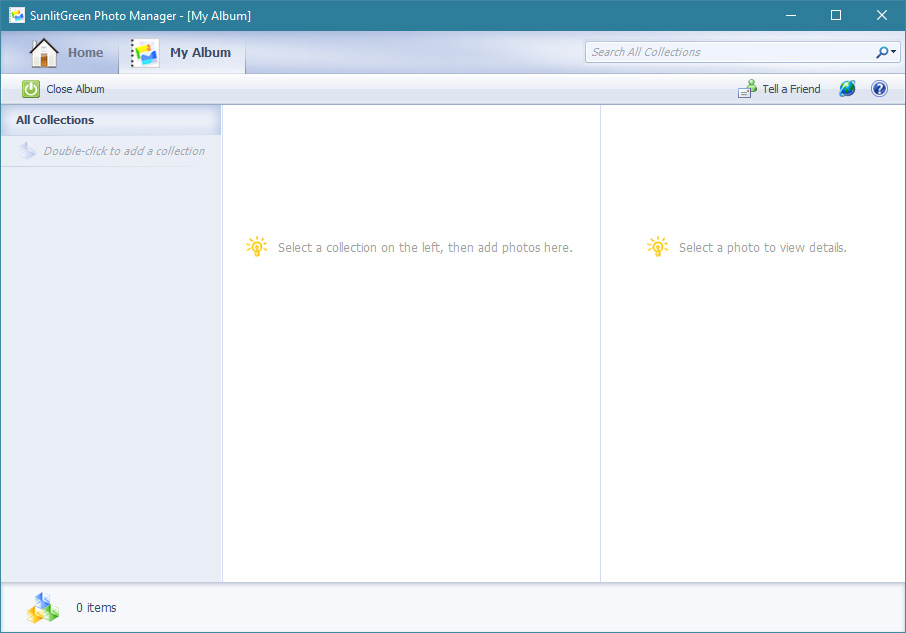906x633 pixels.
Task: Click the 'Select a photo to view details' text
Action: point(762,247)
